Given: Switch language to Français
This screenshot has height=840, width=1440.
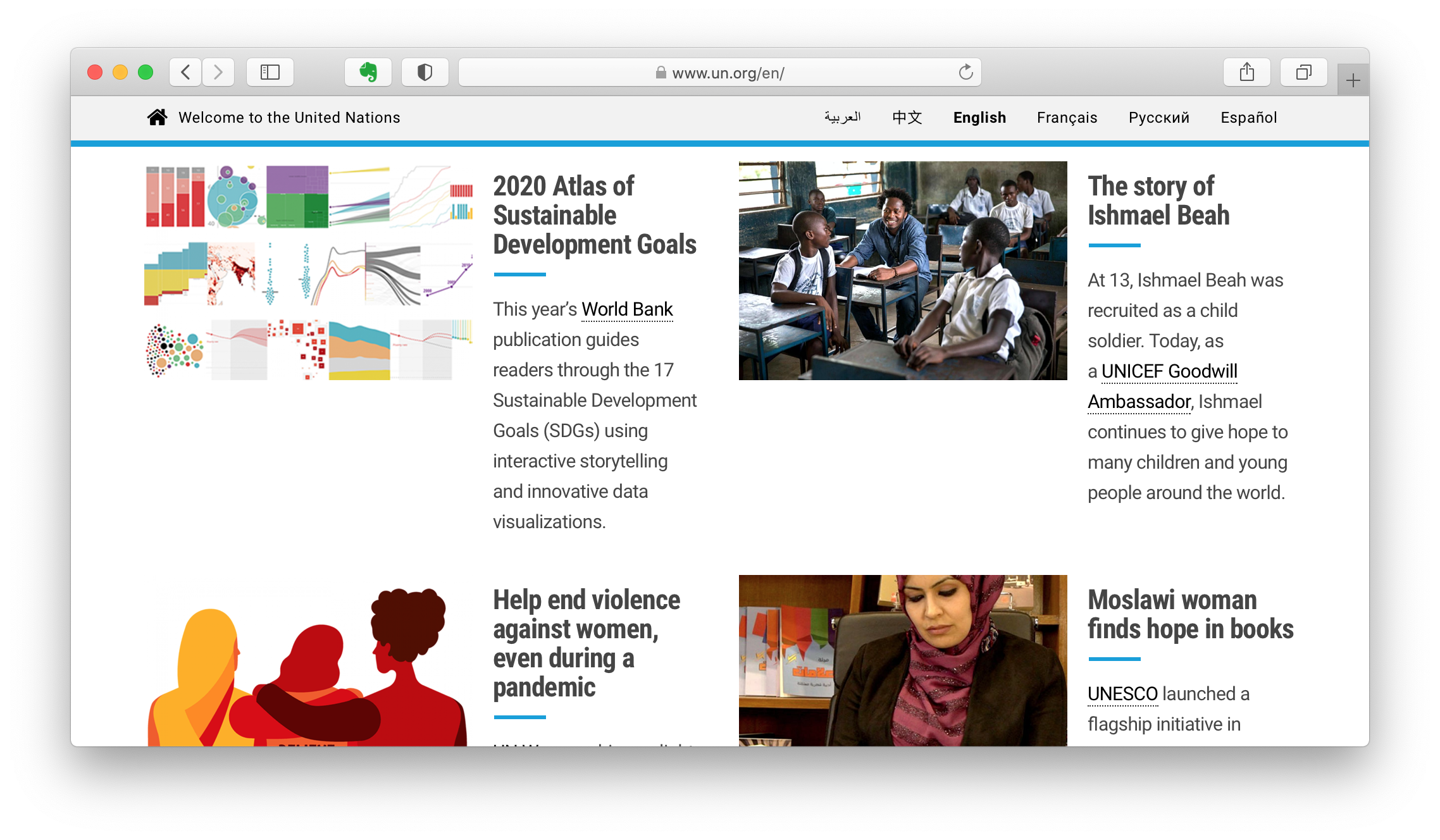Looking at the screenshot, I should [x=1067, y=118].
